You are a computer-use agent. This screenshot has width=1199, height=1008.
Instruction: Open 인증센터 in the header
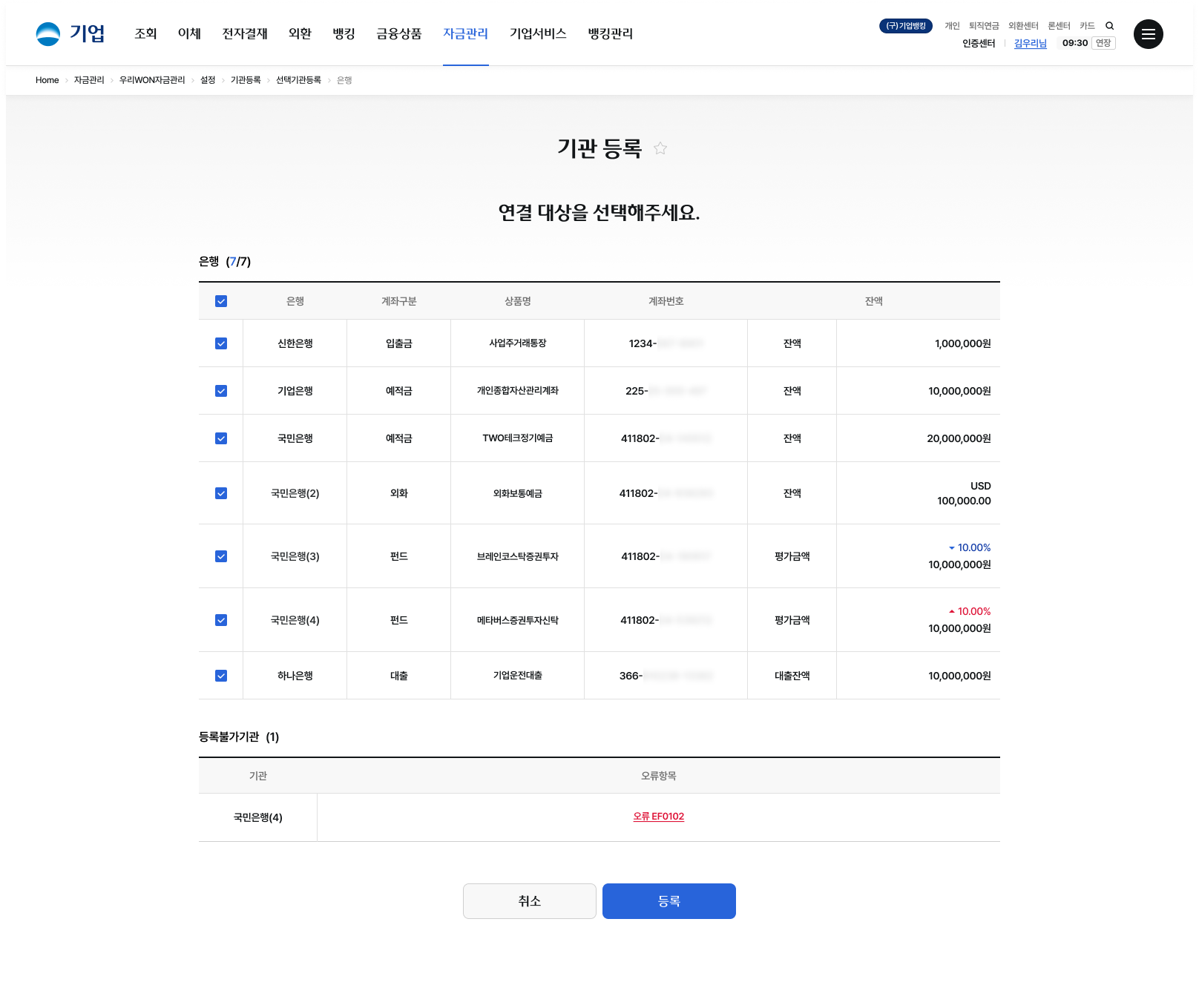click(x=979, y=43)
